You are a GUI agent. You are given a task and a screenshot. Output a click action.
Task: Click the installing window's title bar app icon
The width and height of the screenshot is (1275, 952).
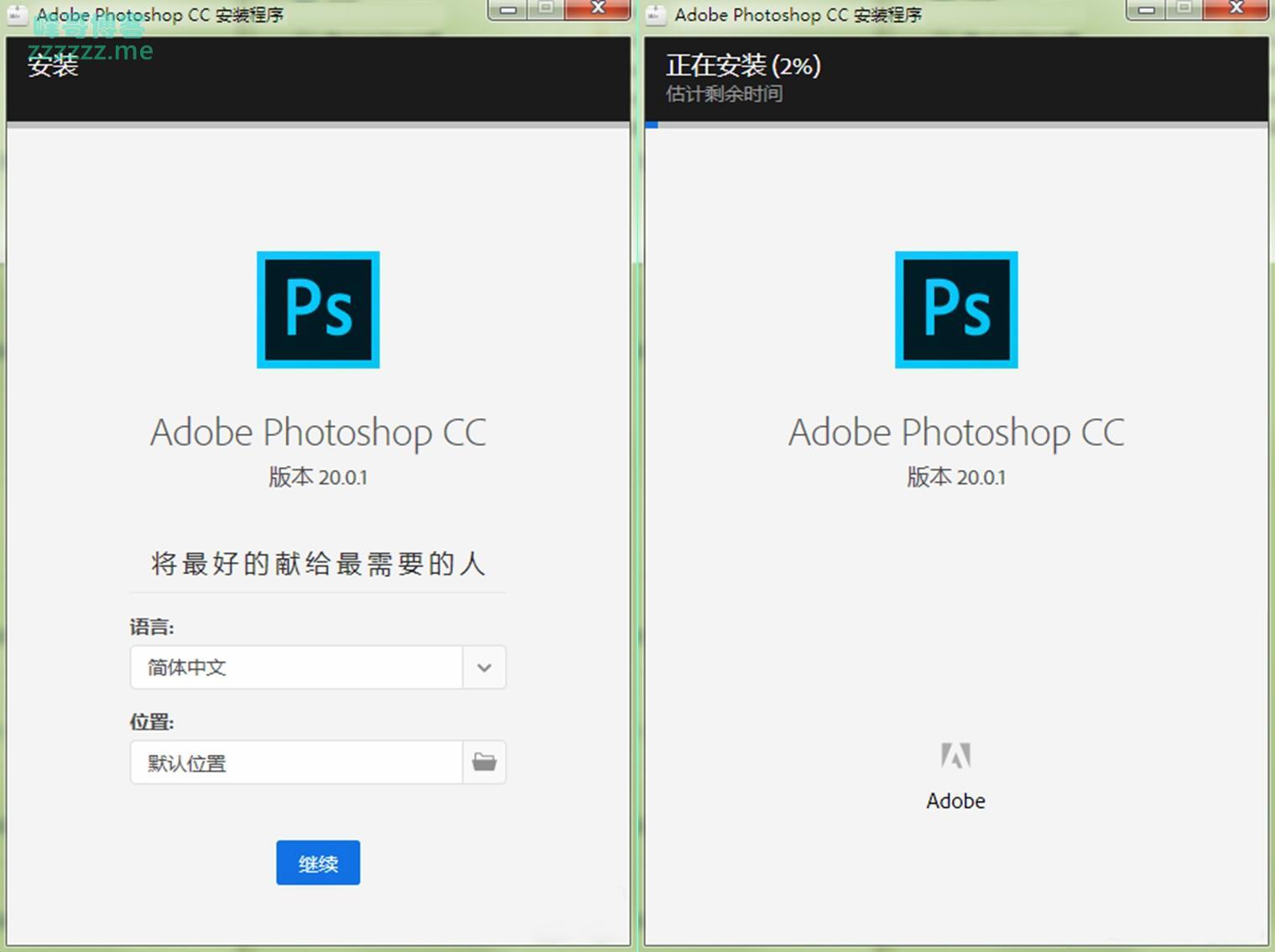click(656, 14)
